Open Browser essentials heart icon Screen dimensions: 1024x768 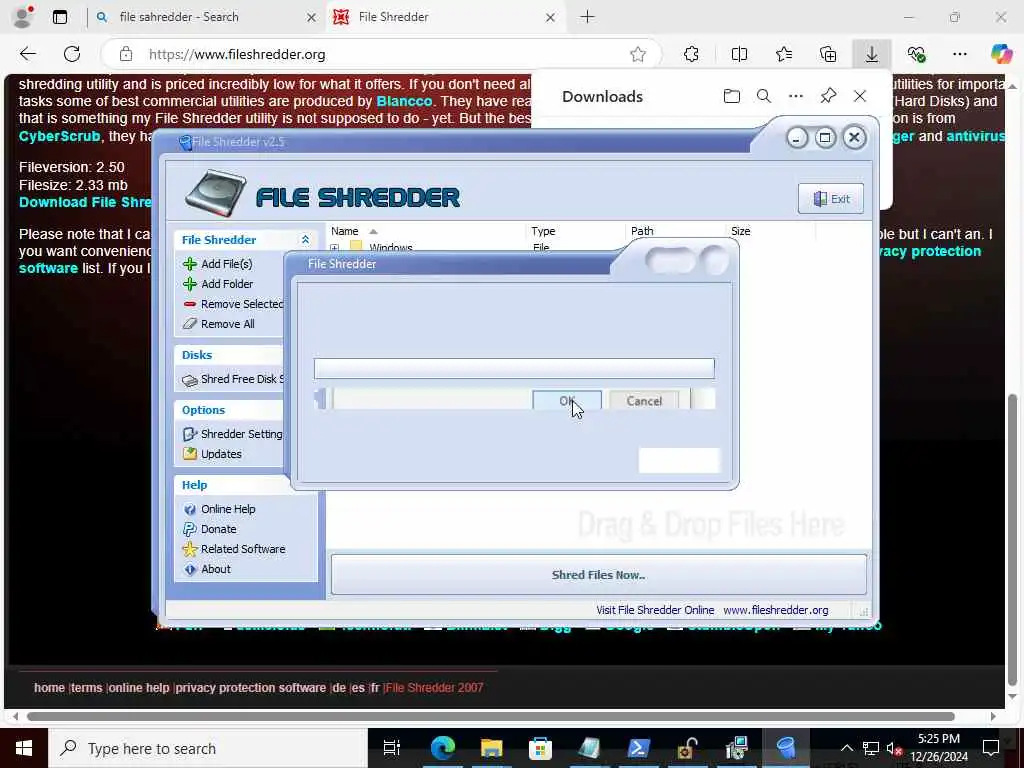(x=916, y=54)
